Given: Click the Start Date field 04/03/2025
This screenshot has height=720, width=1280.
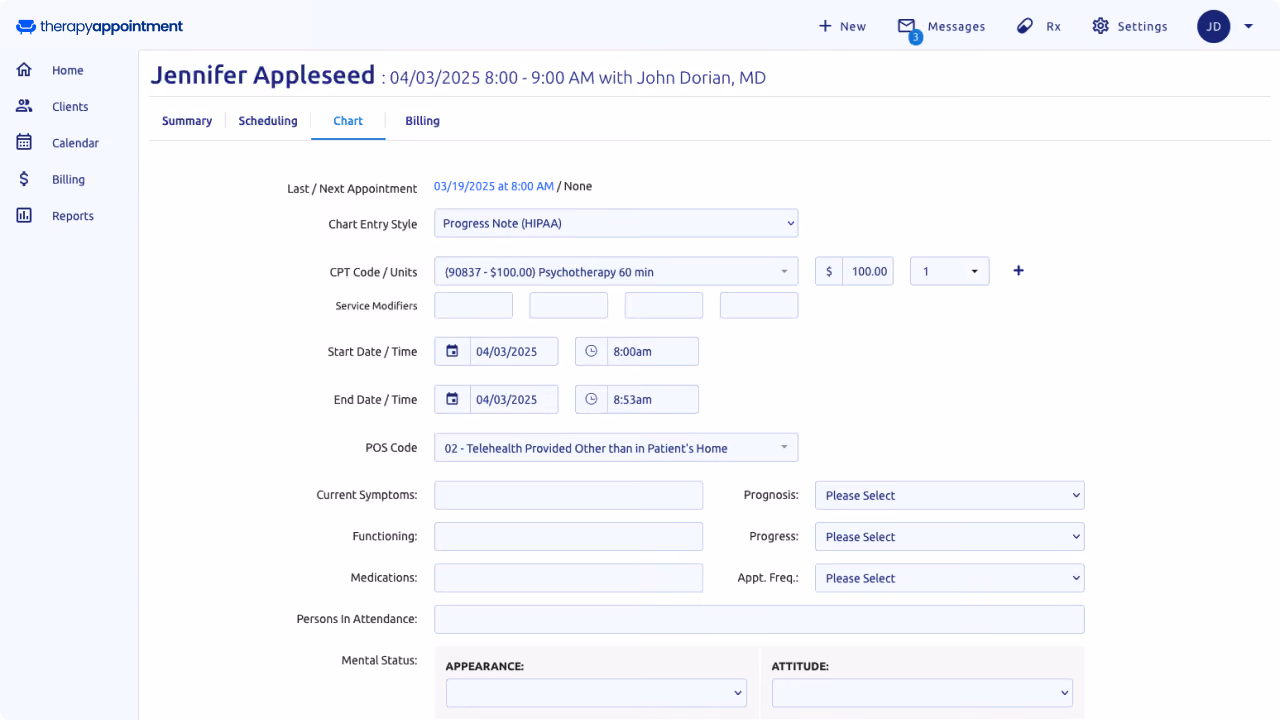Looking at the screenshot, I should [x=514, y=351].
